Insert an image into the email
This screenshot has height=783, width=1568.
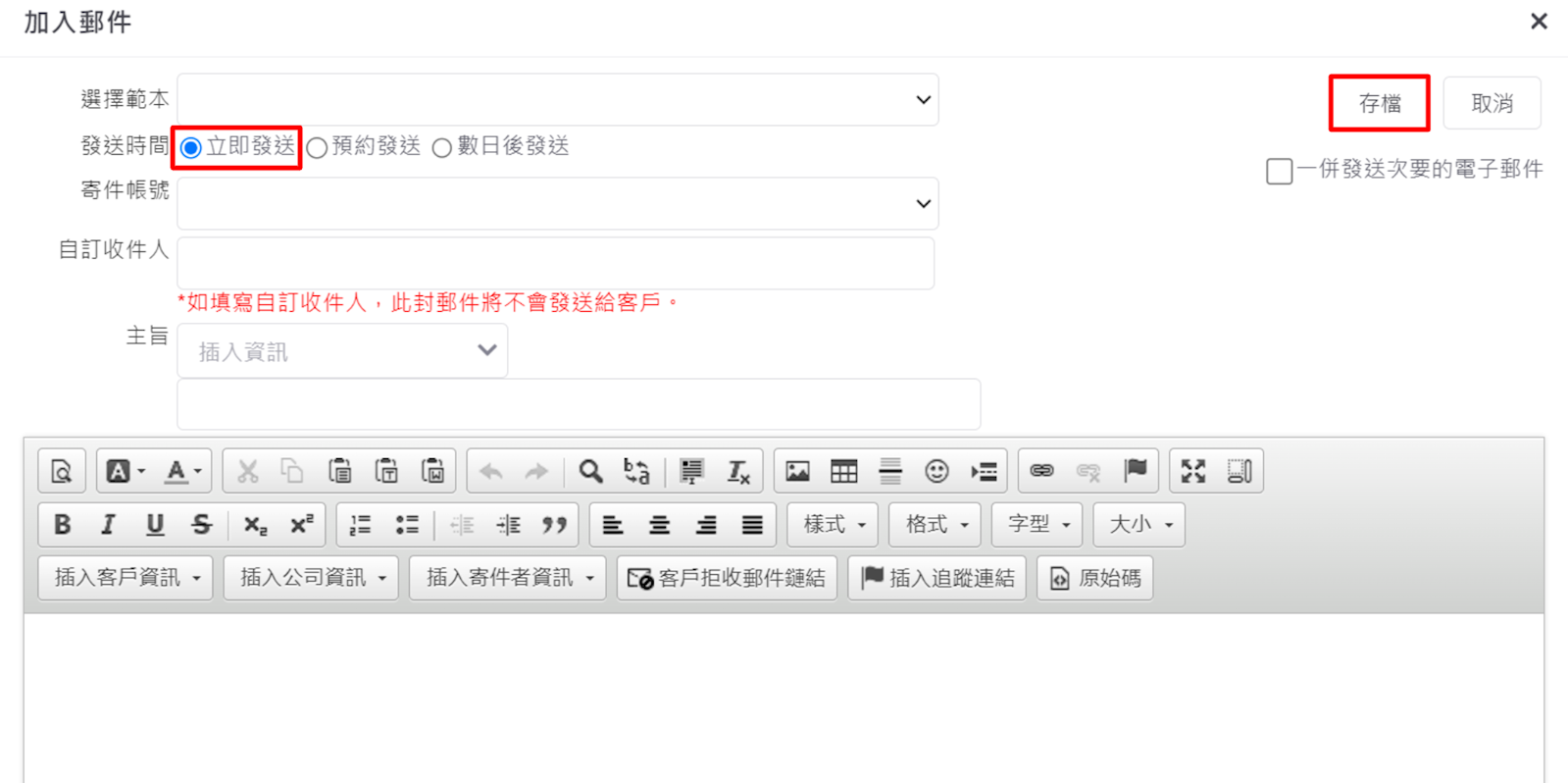(797, 472)
